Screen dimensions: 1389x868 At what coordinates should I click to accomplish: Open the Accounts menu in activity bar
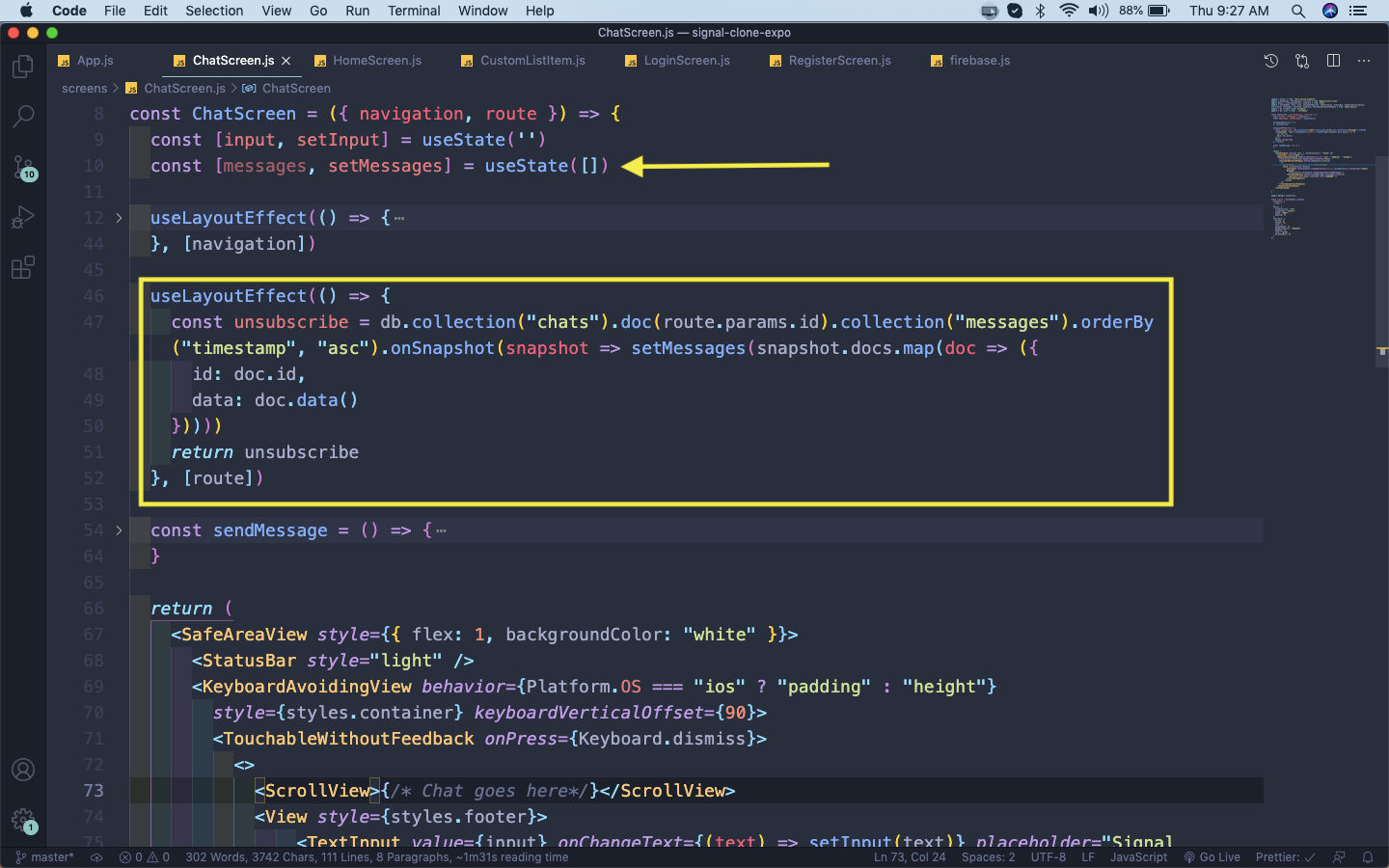22,770
